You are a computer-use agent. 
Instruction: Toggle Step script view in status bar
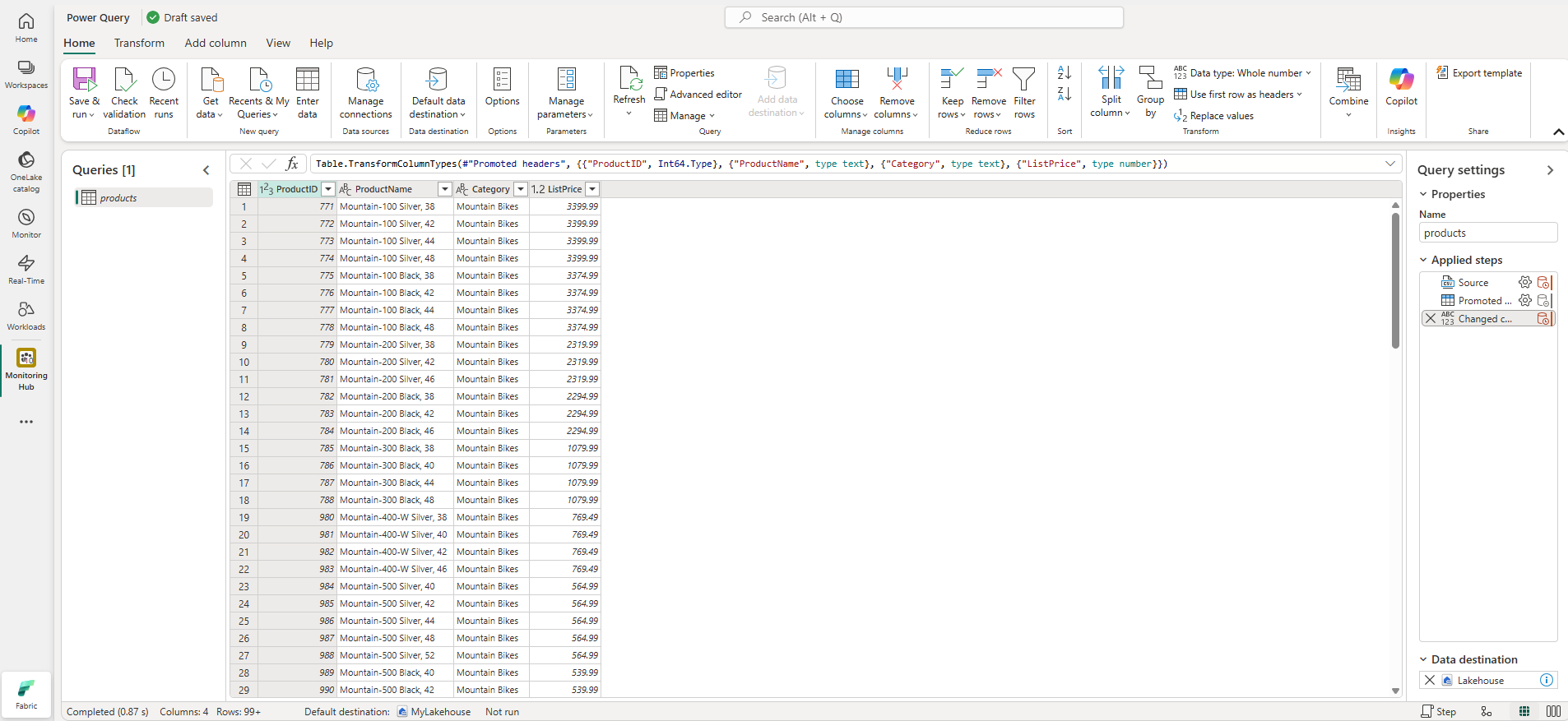[1438, 712]
